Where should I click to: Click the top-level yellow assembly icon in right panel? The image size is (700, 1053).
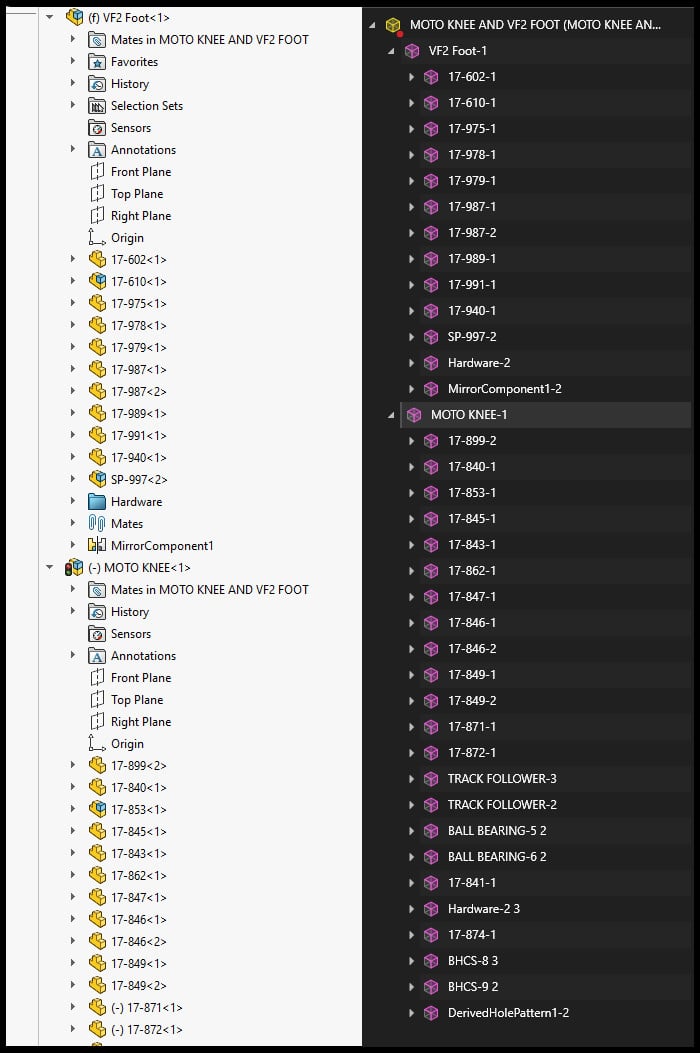(x=394, y=25)
